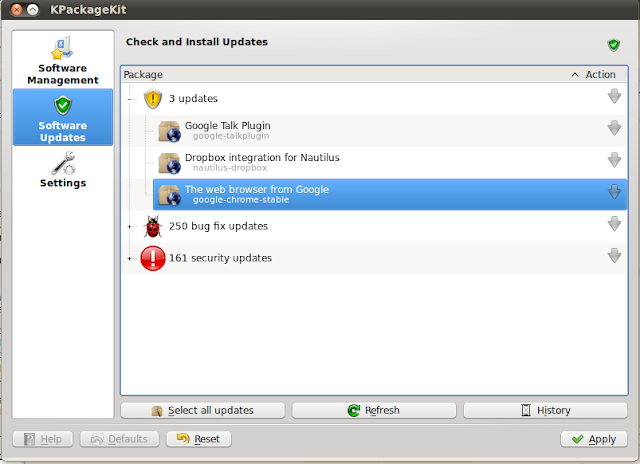Click the ladybug bug-fix icon
640x464 pixels.
click(x=153, y=226)
